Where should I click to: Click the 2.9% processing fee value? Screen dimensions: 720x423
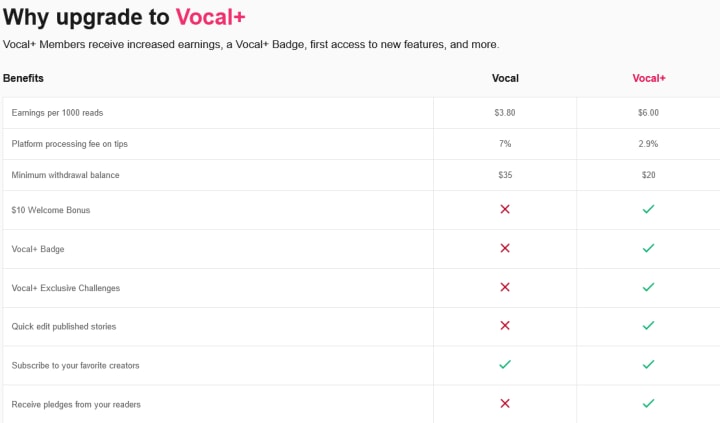tap(648, 144)
